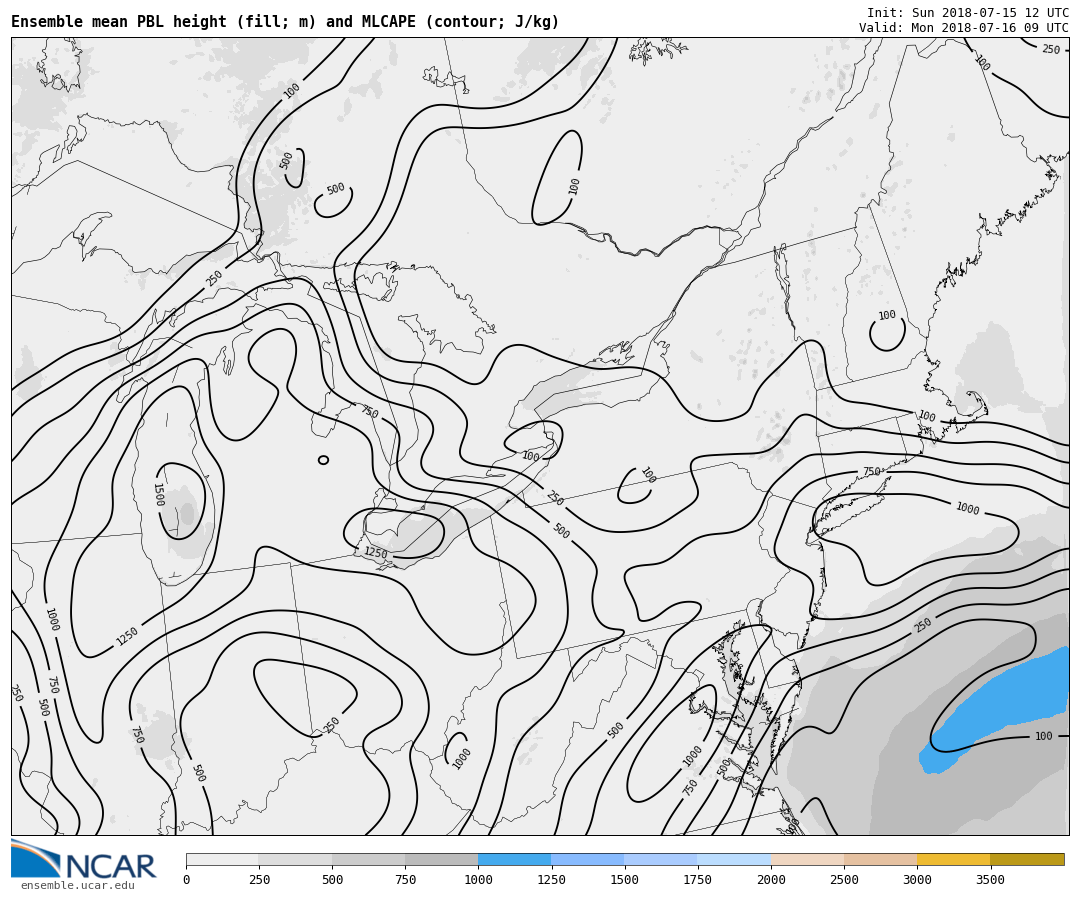Click the Valid: Mon 2018-07-16 09 UTC text
Image resolution: width=1080 pixels, height=898 pixels.
[964, 28]
